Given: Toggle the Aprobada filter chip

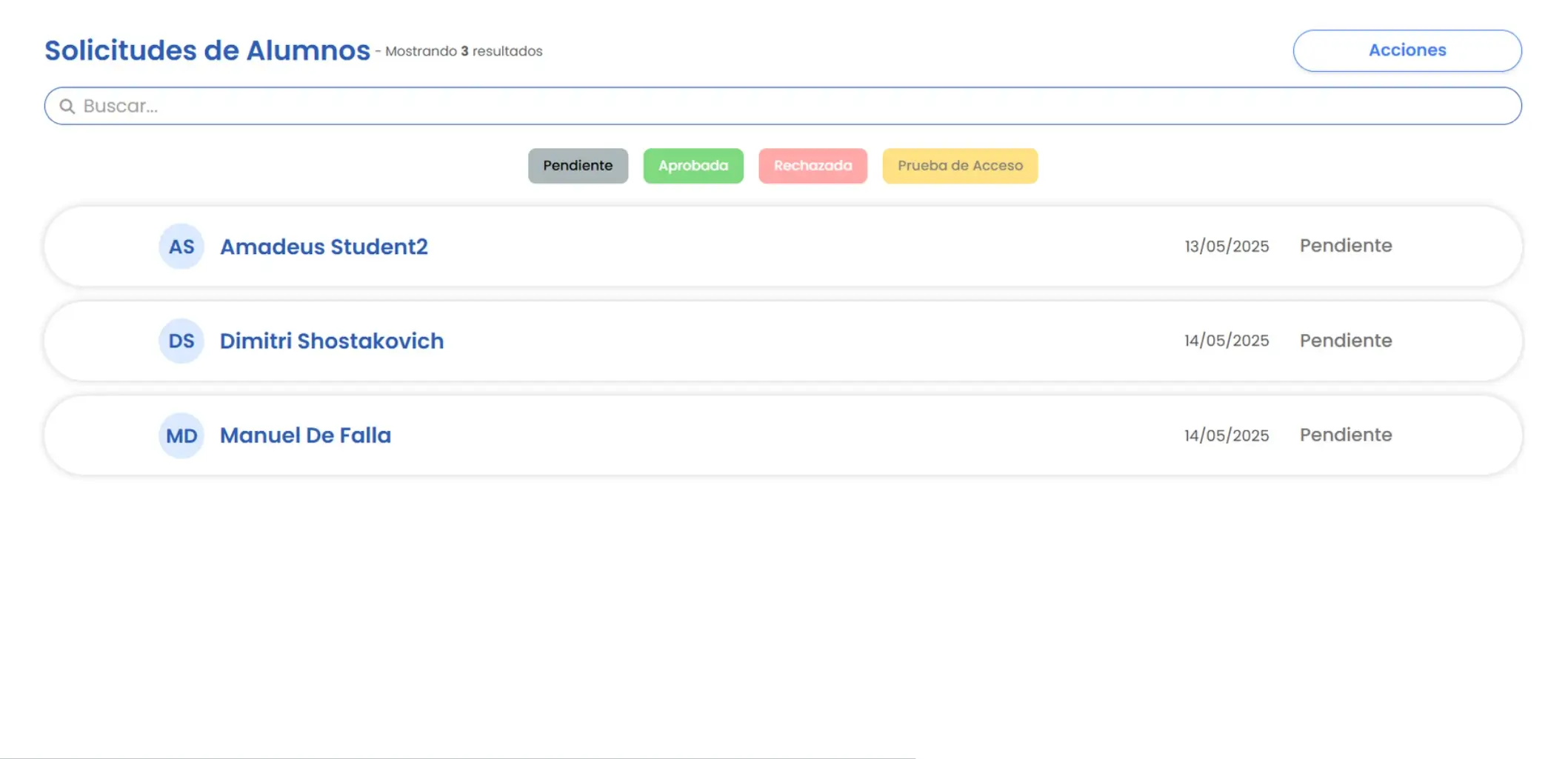Looking at the screenshot, I should pos(693,166).
